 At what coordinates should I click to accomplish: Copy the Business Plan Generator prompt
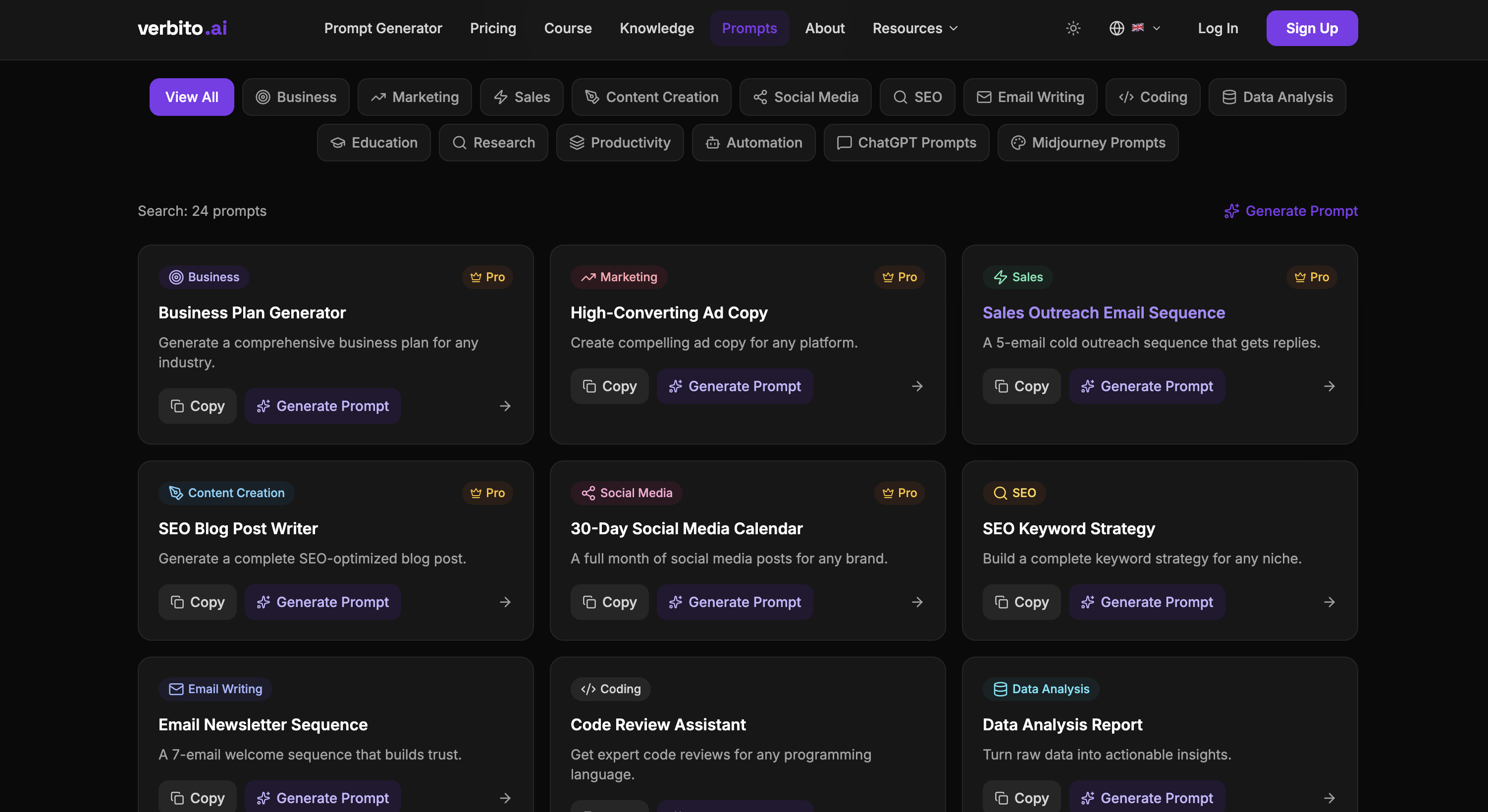coord(198,406)
